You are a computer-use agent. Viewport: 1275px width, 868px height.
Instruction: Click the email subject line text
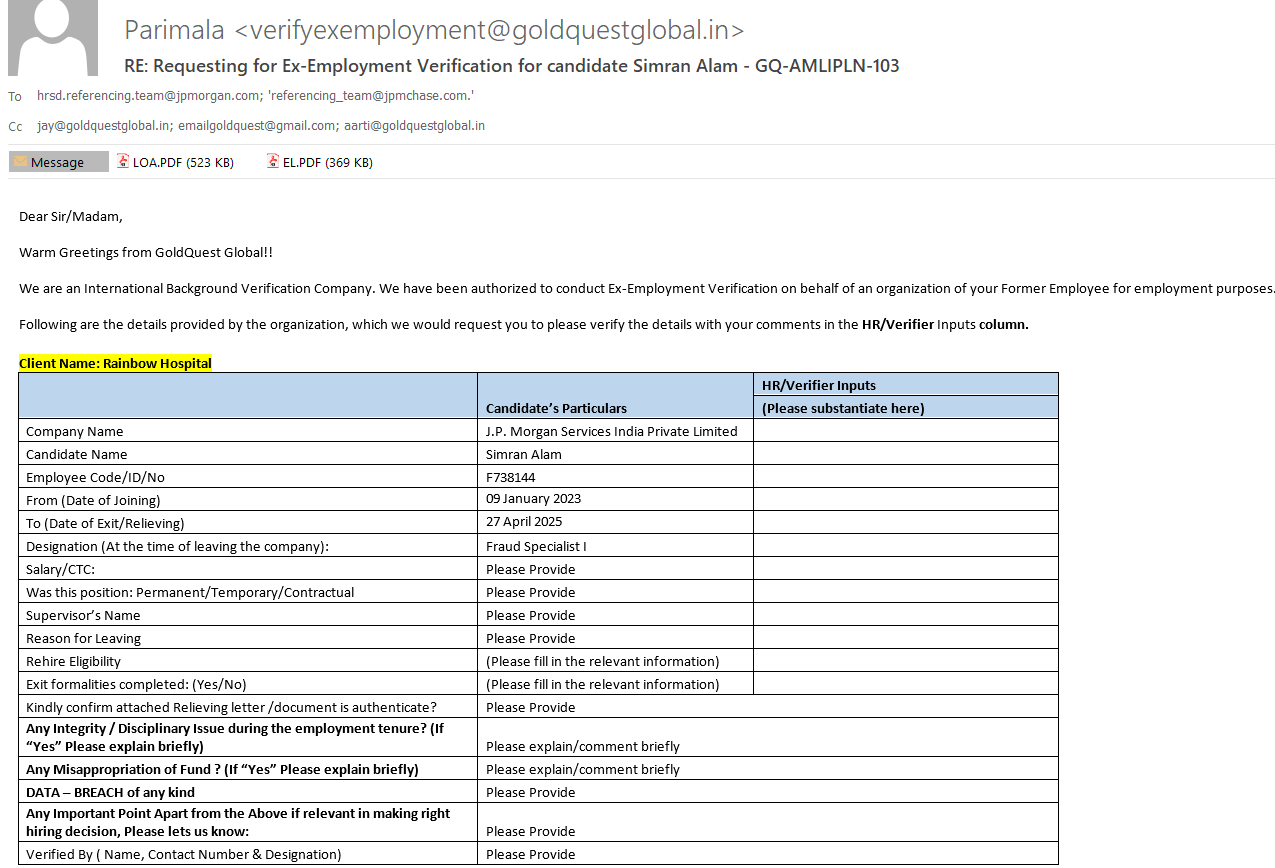511,66
